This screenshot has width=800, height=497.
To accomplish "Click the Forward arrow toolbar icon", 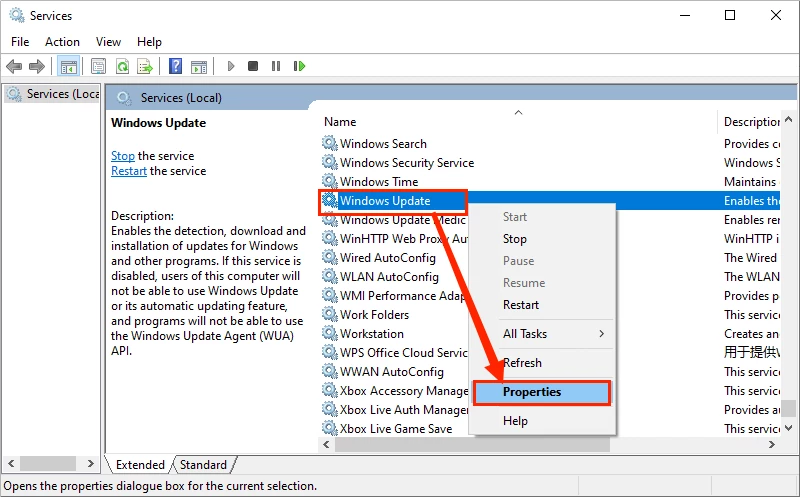I will pyautogui.click(x=37, y=66).
